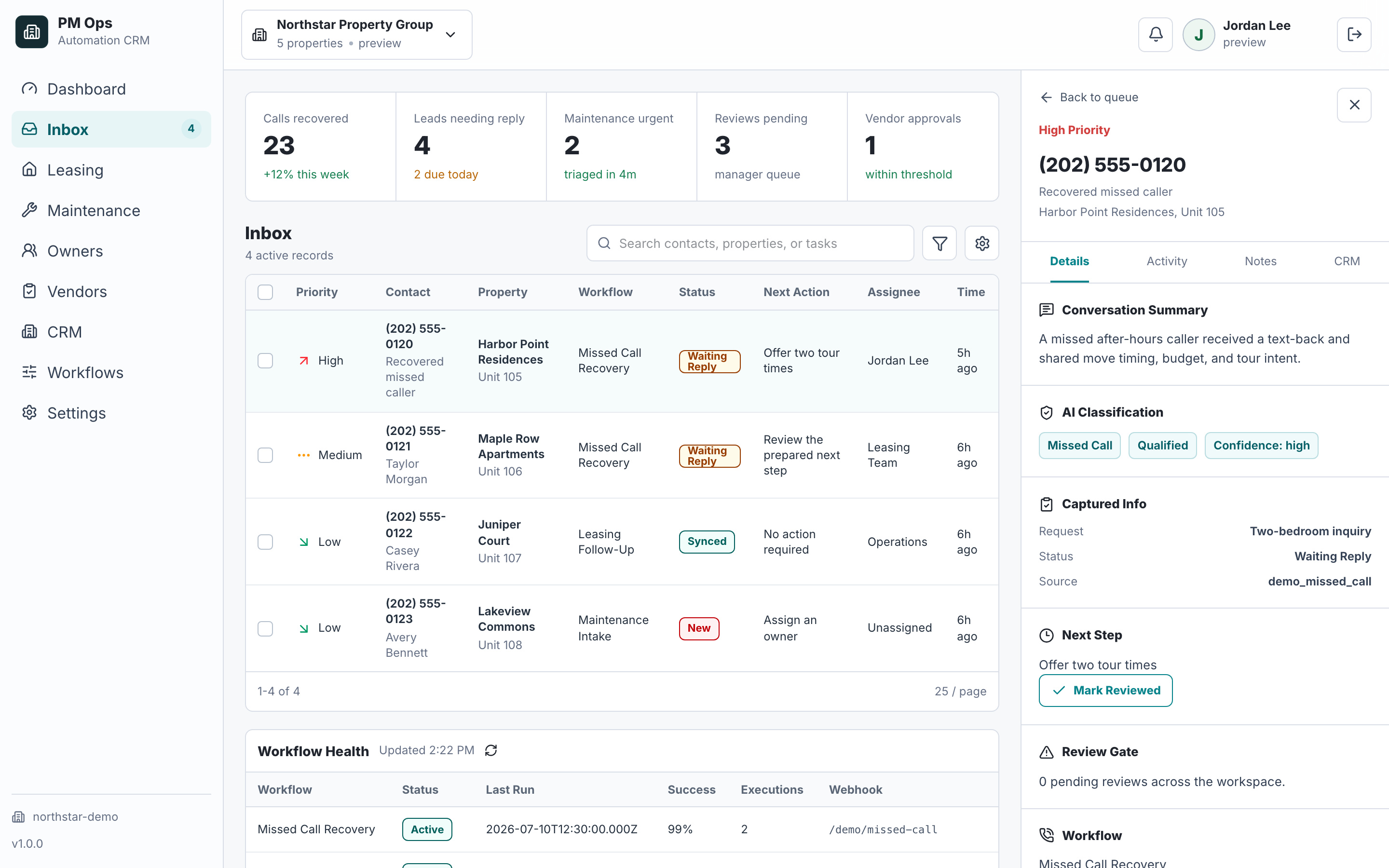The width and height of the screenshot is (1389, 868).
Task: Open CRM in sidebar
Action: tap(111, 332)
